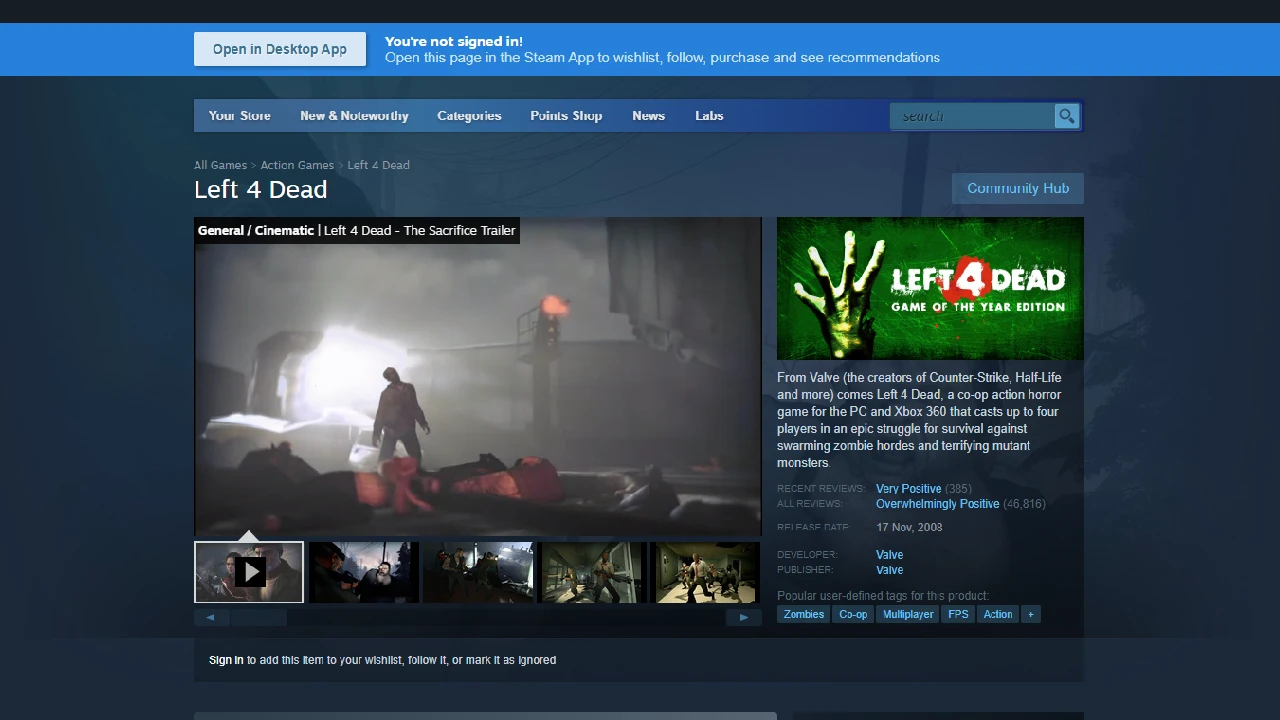1280x720 pixels.
Task: Open the Community Hub
Action: (x=1018, y=188)
